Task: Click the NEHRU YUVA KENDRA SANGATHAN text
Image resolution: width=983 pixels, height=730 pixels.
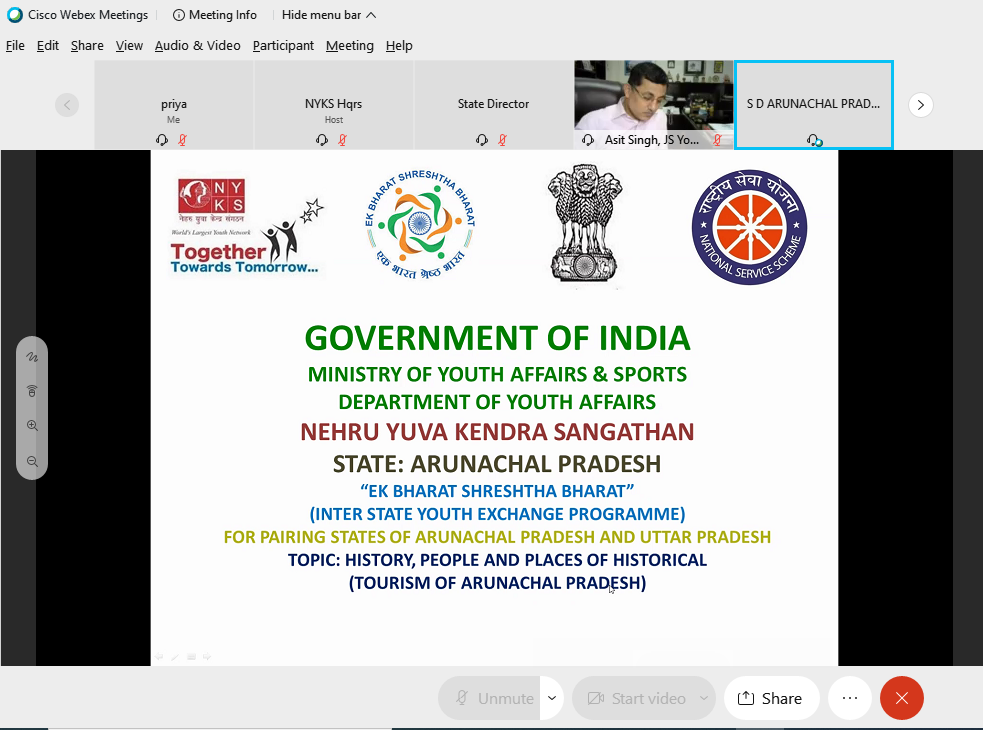Action: click(497, 431)
